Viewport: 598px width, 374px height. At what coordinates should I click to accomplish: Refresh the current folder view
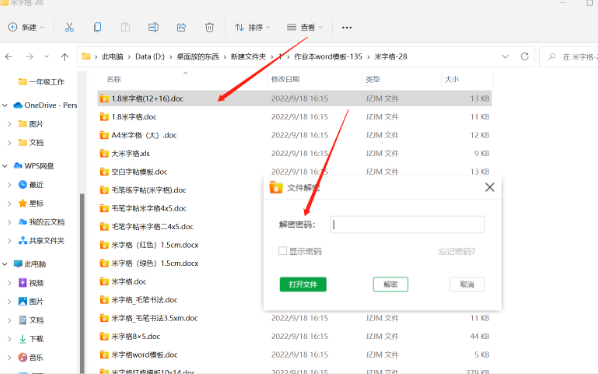[x=525, y=56]
